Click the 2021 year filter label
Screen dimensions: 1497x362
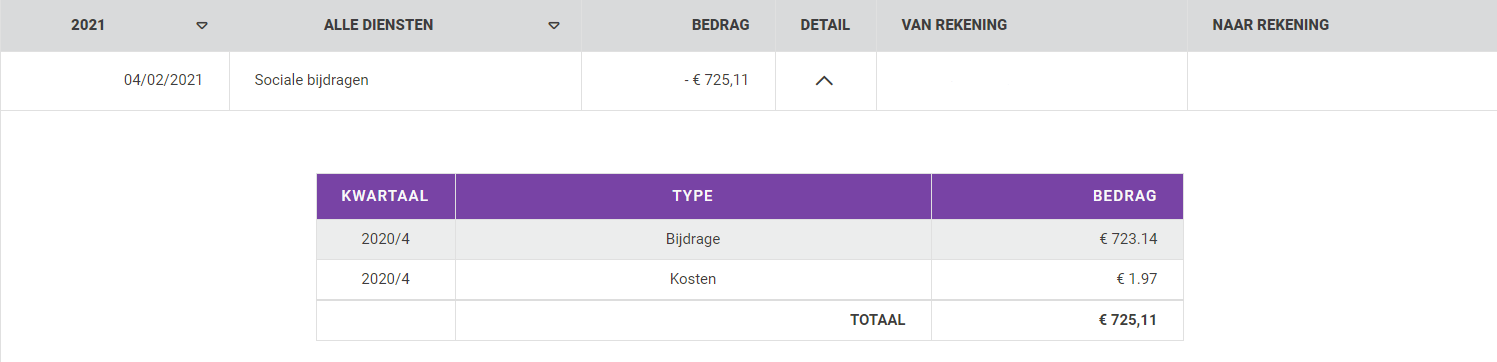point(88,25)
